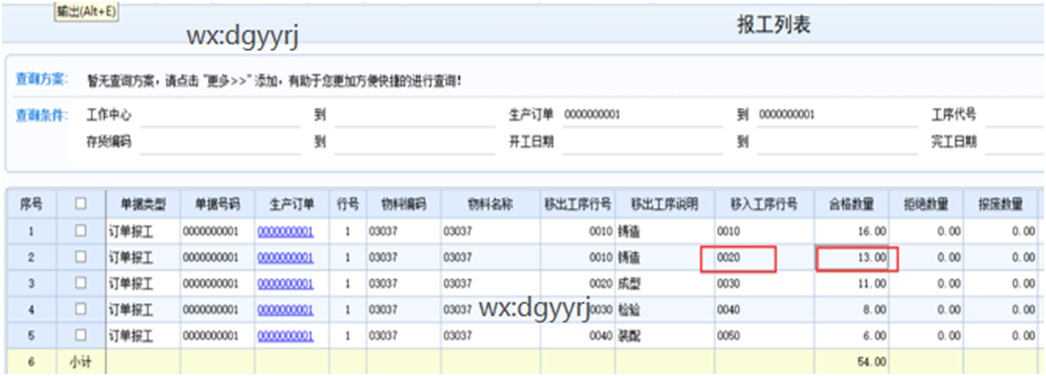Select the 8.00 qualified quantity cell
Image resolution: width=1046 pixels, height=376 pixels.
coord(852,309)
